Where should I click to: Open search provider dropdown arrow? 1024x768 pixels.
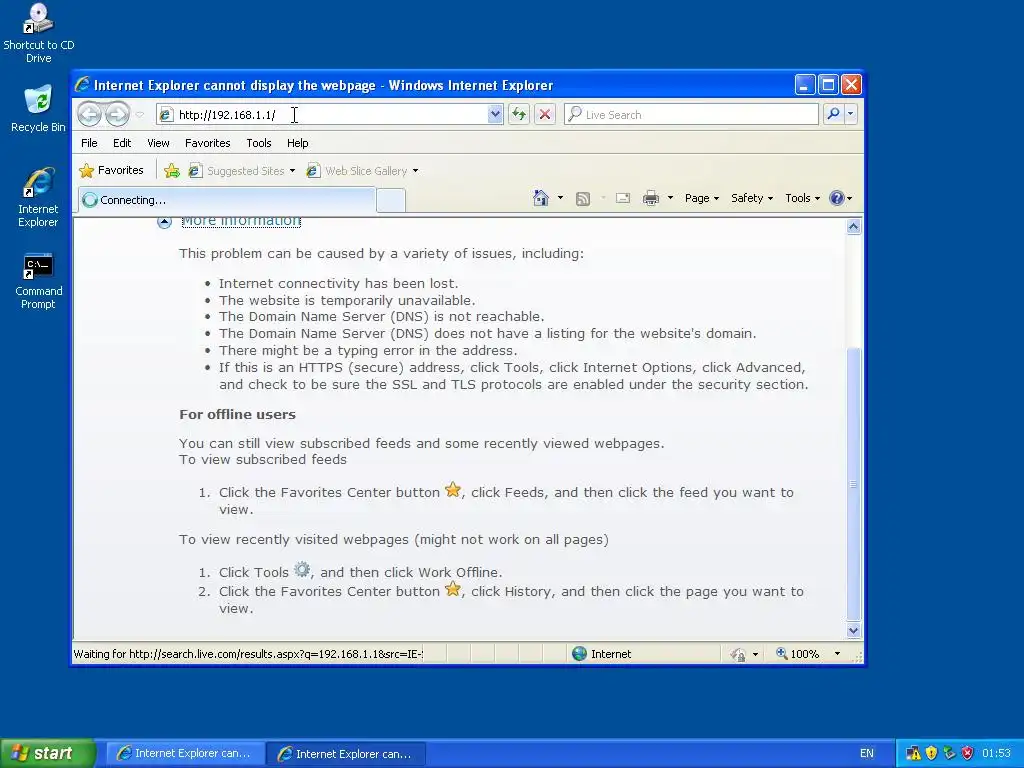click(850, 114)
